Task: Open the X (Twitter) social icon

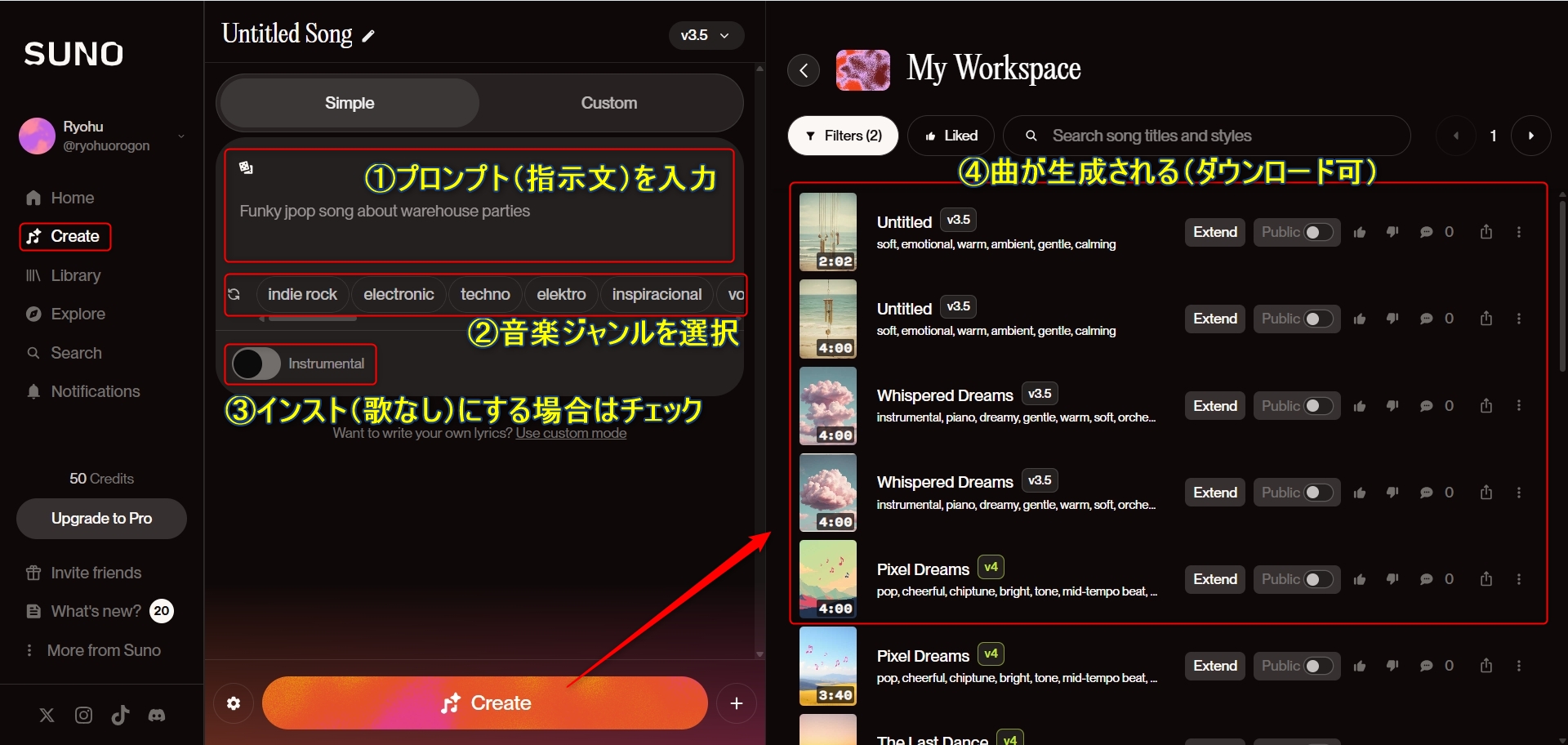Action: coord(47,716)
